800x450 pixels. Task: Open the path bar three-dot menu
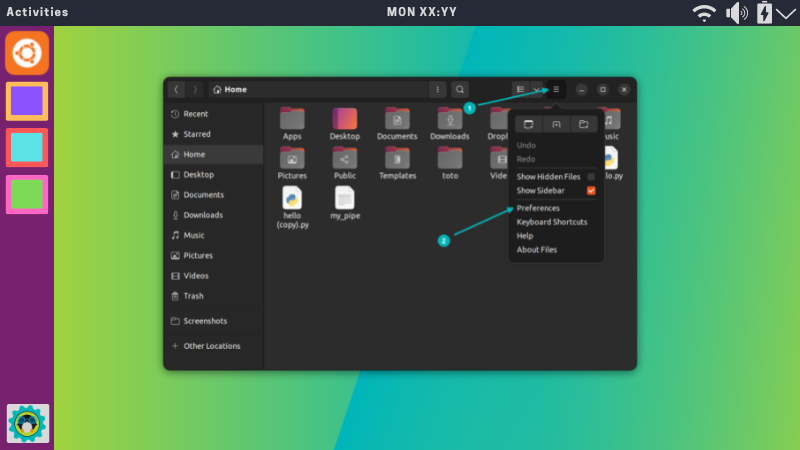437,89
